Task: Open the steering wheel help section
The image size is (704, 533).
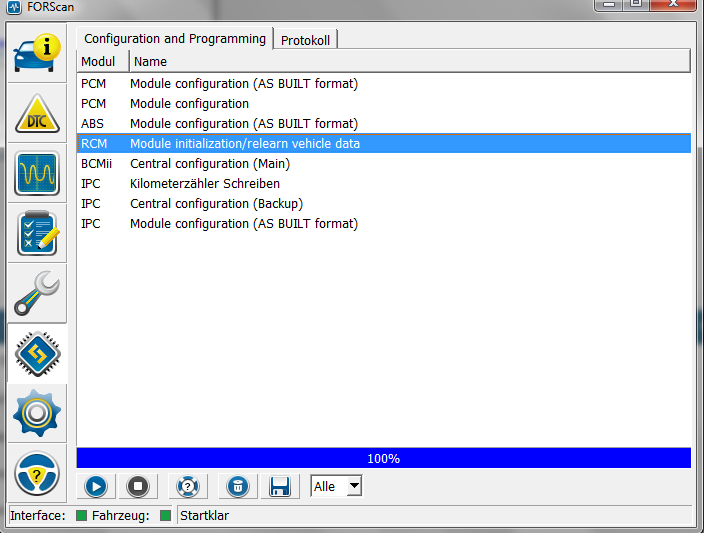Action: (37, 473)
